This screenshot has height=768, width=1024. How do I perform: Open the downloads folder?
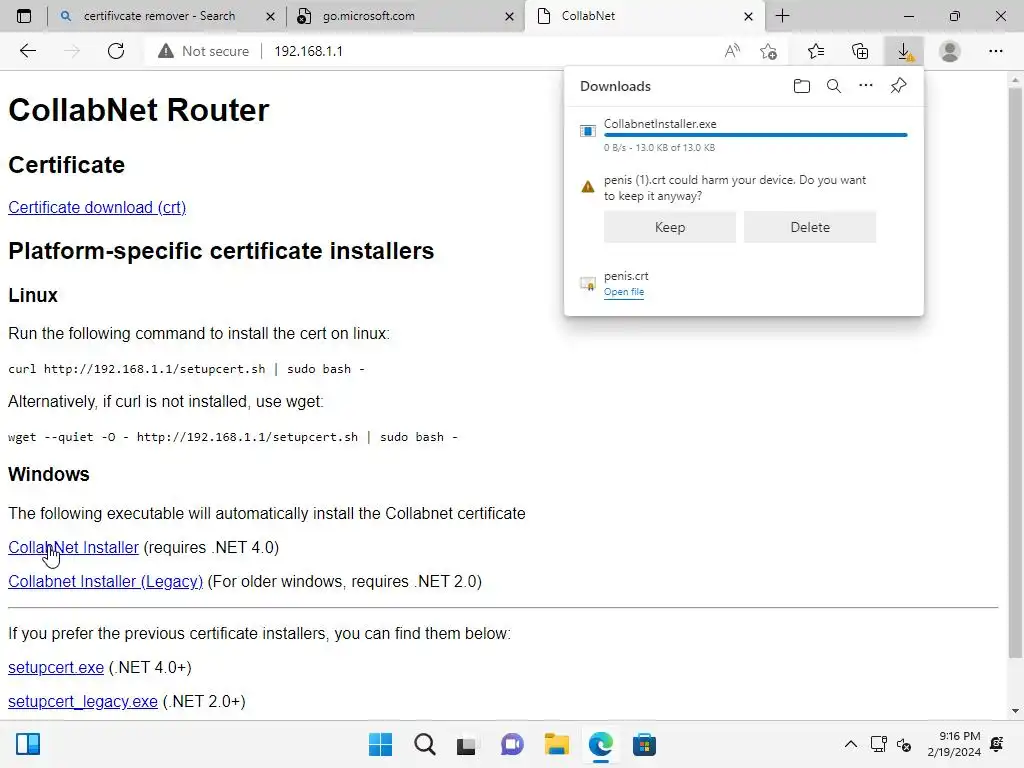click(x=802, y=86)
